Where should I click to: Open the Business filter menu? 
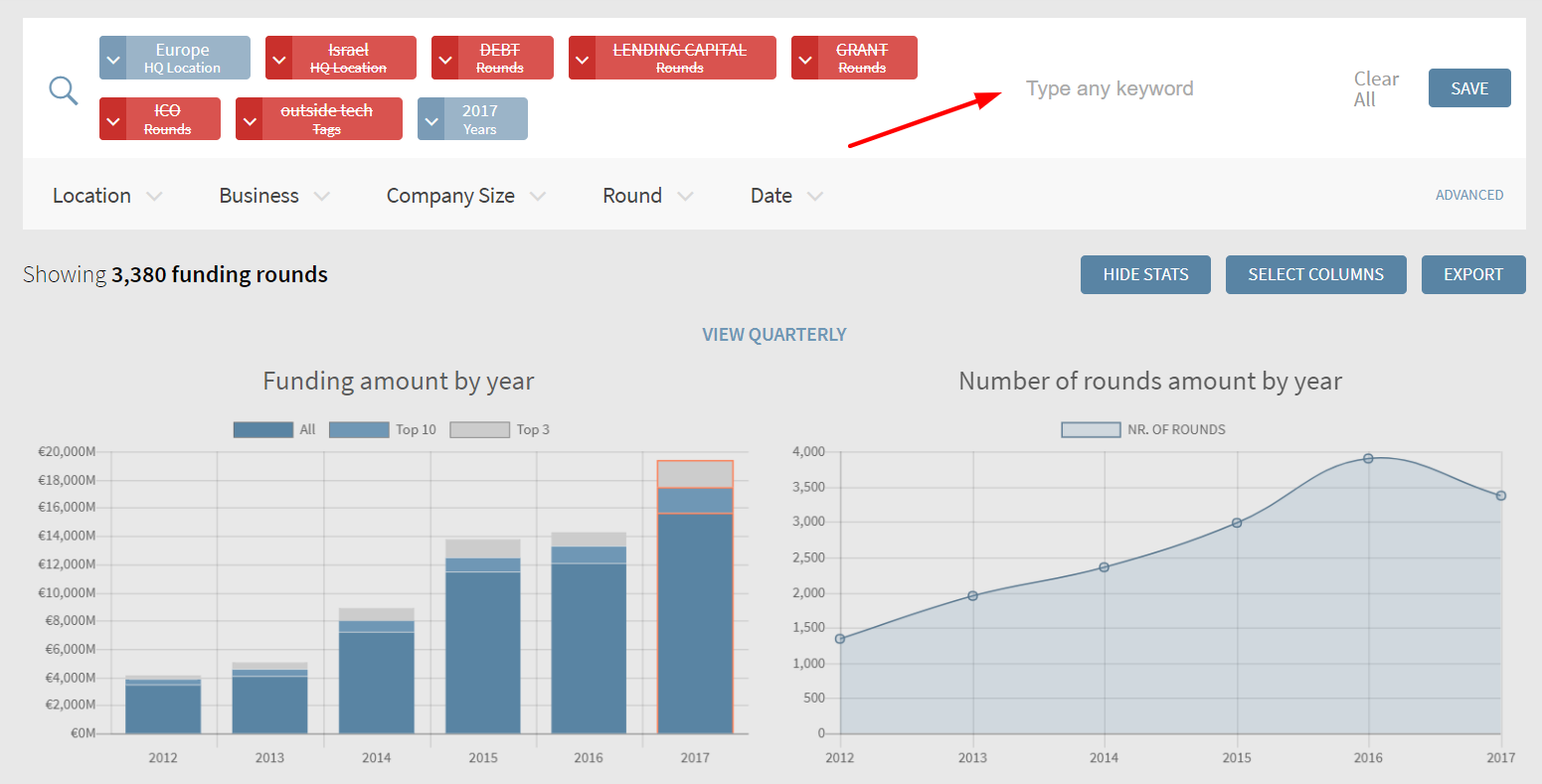273,196
